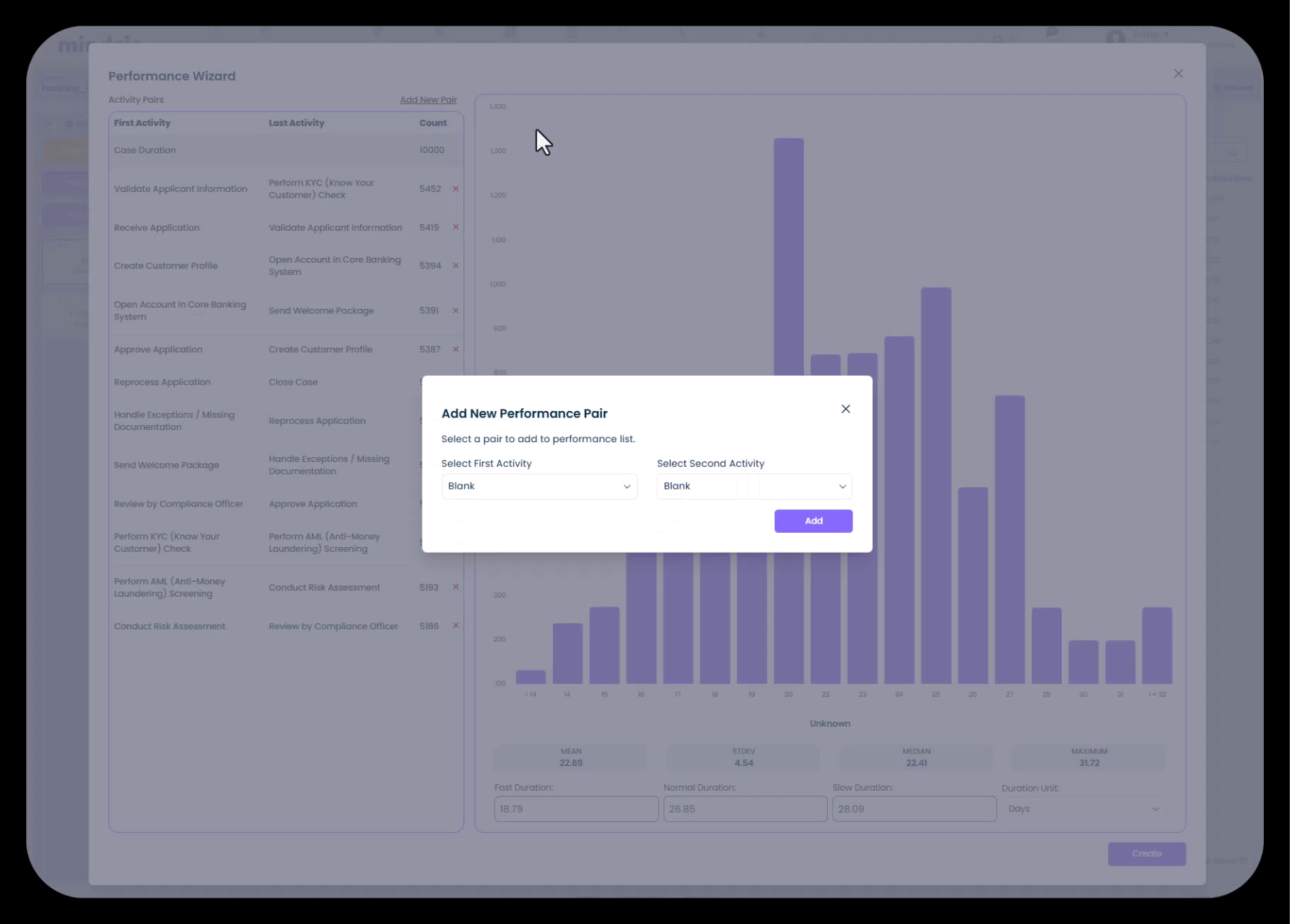This screenshot has height=924, width=1290.
Task: Click the tallest histogram bar at 20
Action: tap(788, 255)
